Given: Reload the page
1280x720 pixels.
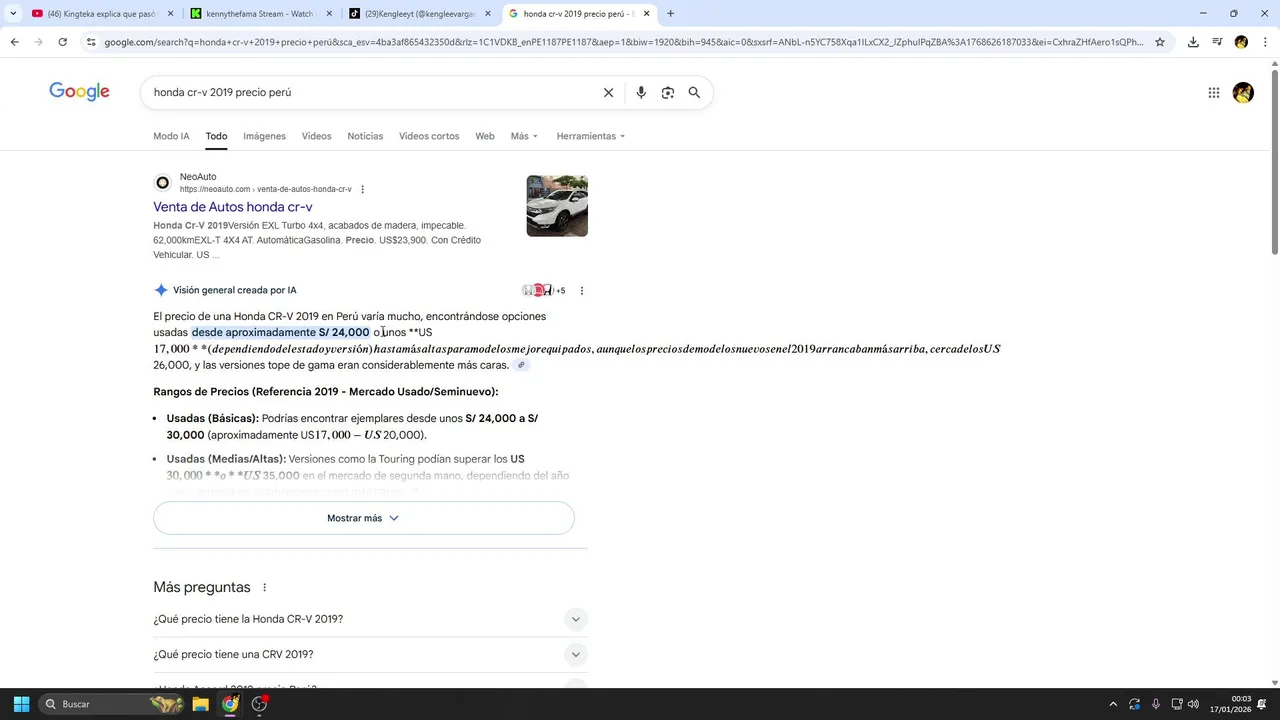Looking at the screenshot, I should click(62, 42).
